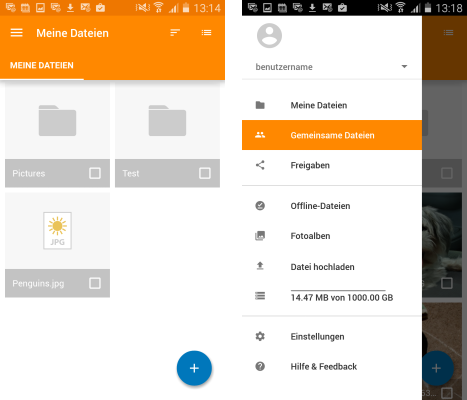Click the question mark help icon
The width and height of the screenshot is (467, 400).
[260, 366]
